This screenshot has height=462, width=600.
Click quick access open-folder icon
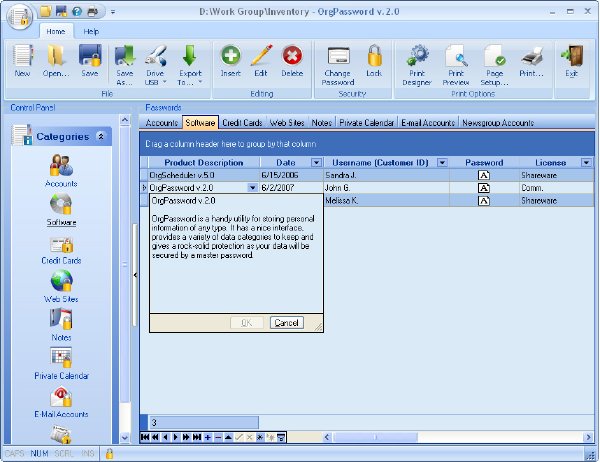click(46, 11)
